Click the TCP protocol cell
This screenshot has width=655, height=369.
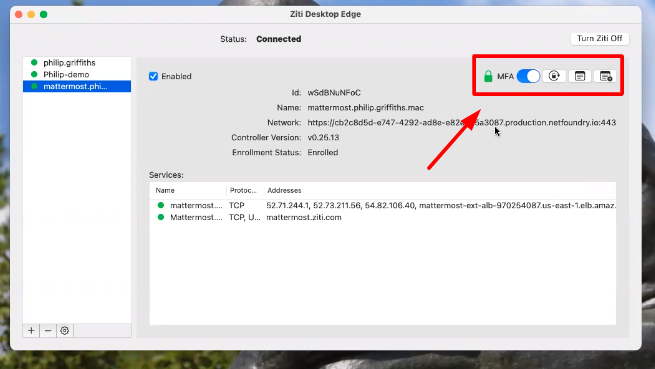pyautogui.click(x=236, y=205)
